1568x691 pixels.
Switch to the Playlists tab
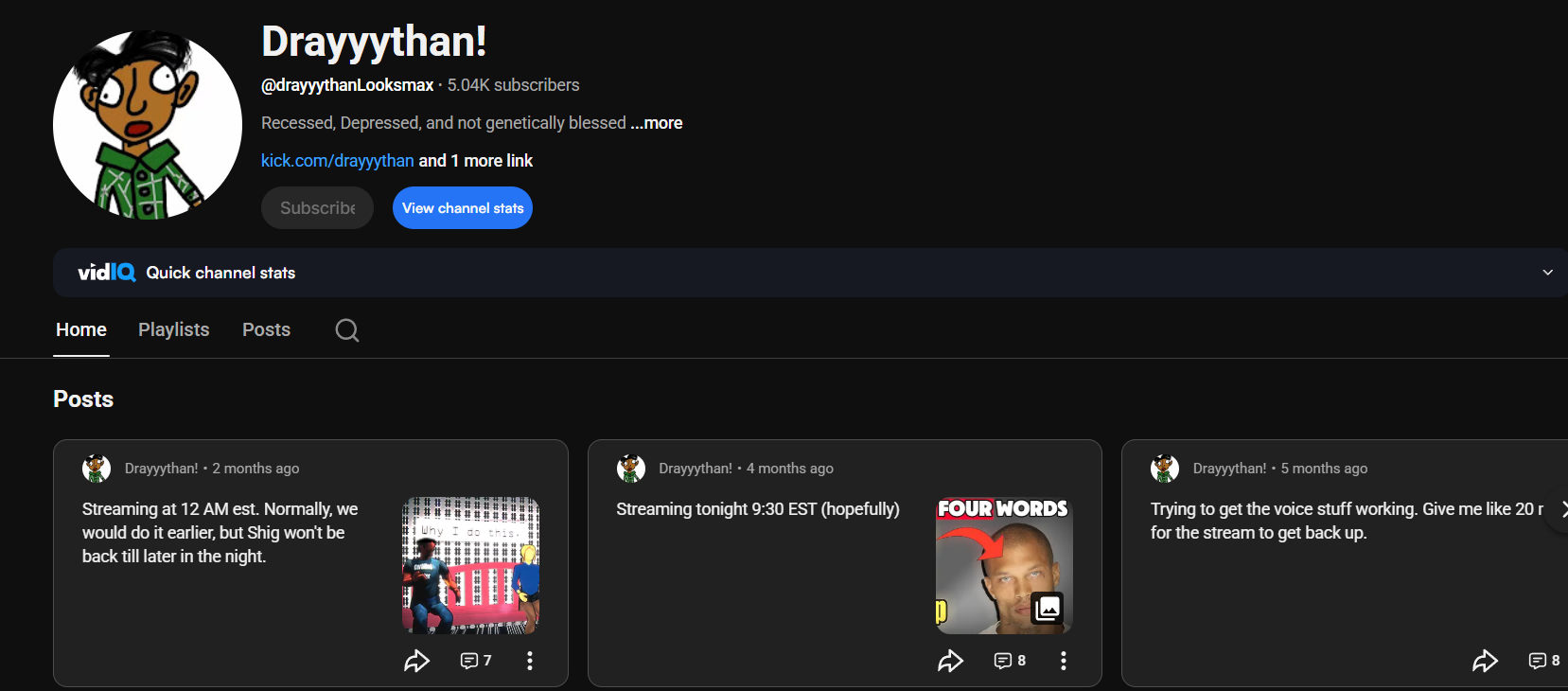point(174,330)
